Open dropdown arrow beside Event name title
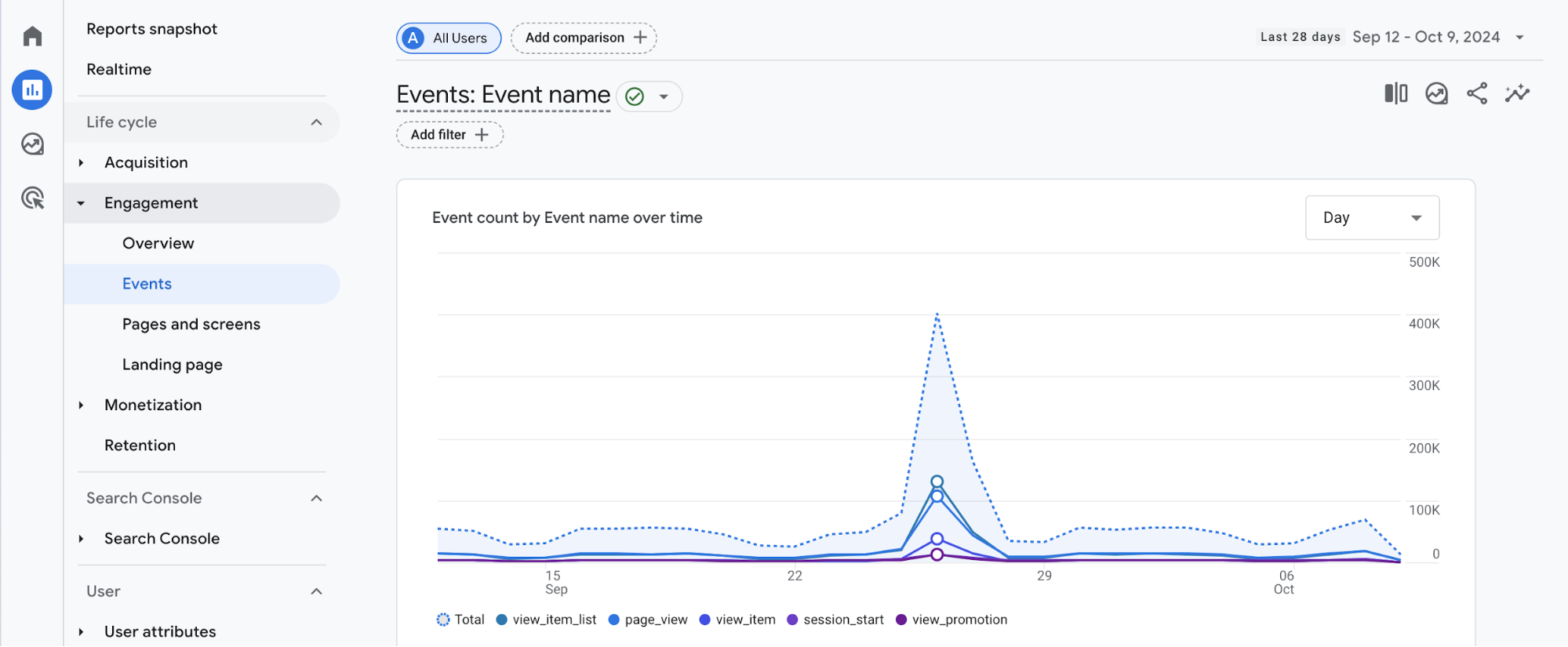Image resolution: width=1568 pixels, height=647 pixels. coord(664,96)
